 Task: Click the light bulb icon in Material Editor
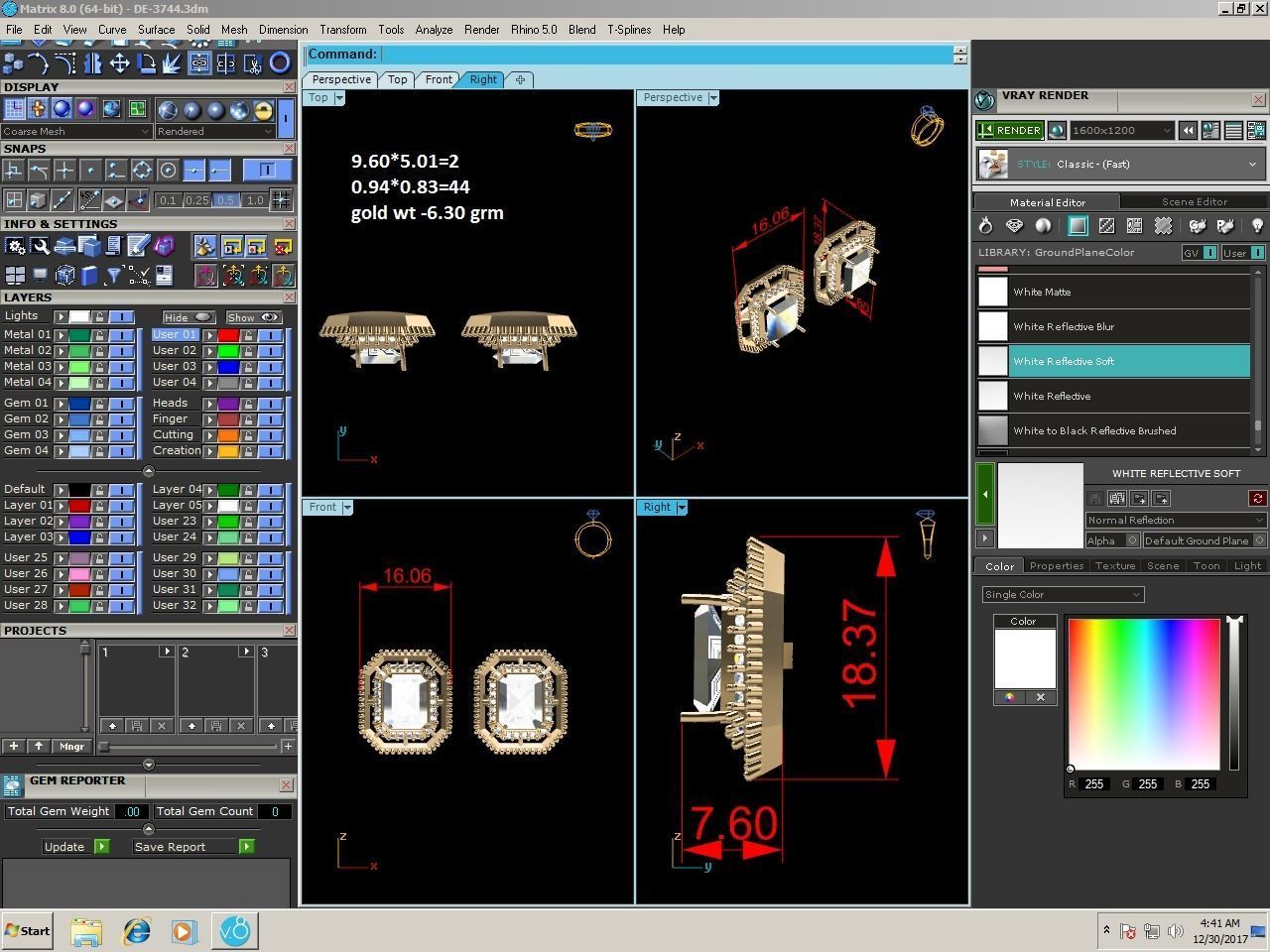1257,226
